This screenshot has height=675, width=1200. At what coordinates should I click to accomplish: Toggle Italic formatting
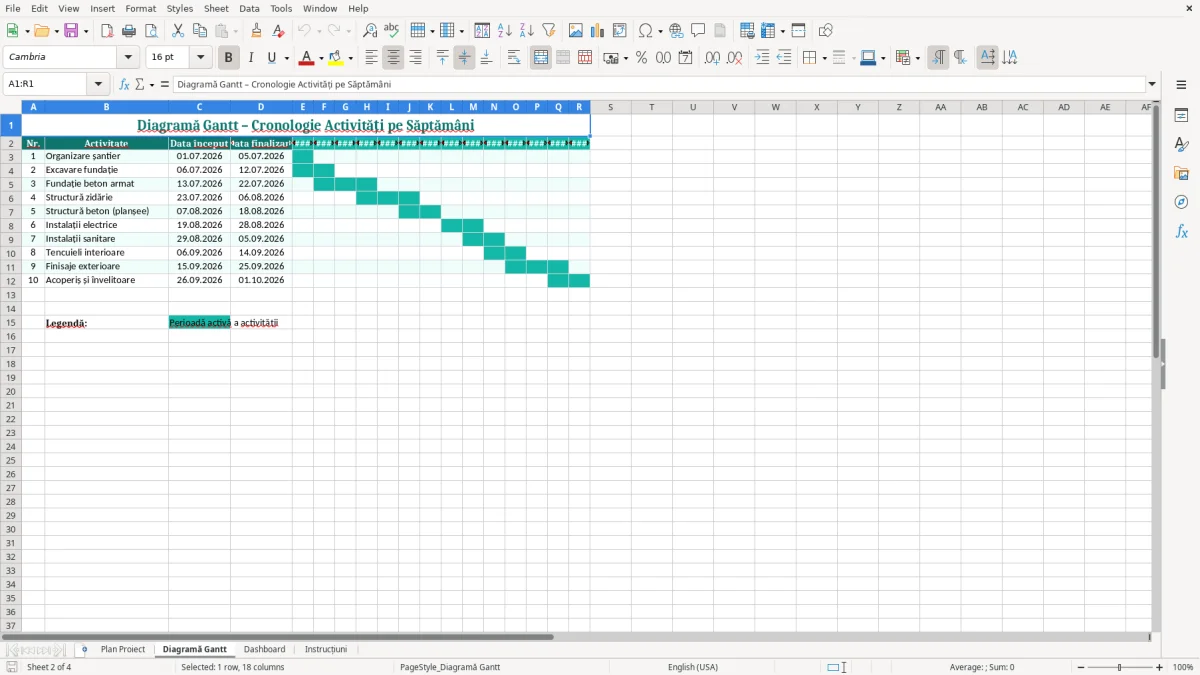251,58
